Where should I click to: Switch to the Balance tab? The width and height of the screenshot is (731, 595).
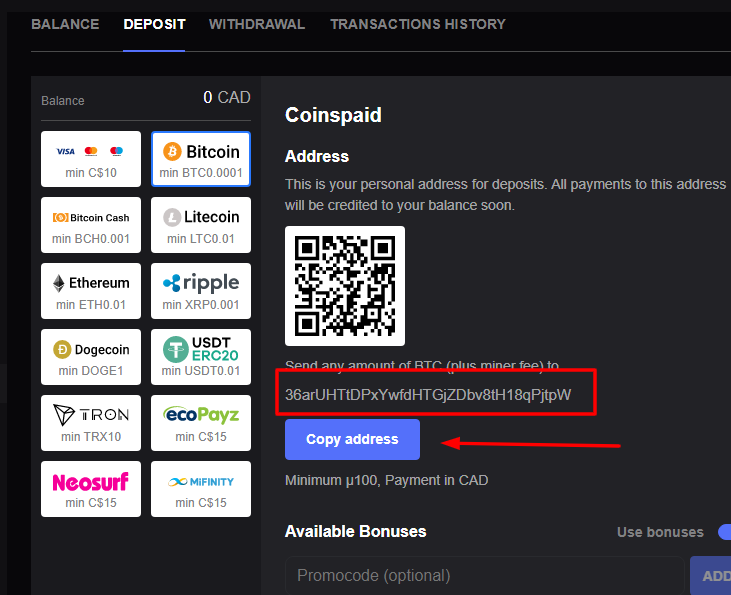(x=65, y=24)
